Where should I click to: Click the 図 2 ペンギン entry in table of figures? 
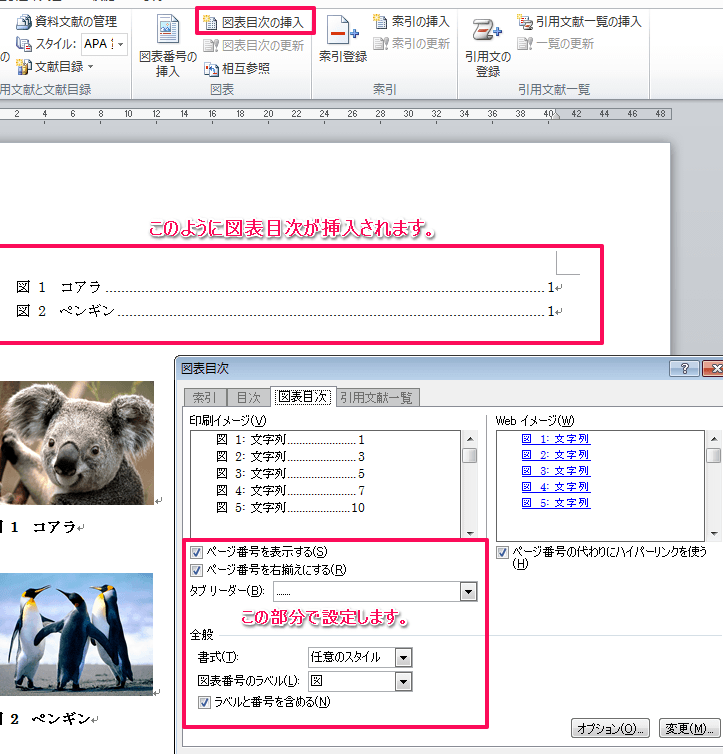click(x=288, y=311)
